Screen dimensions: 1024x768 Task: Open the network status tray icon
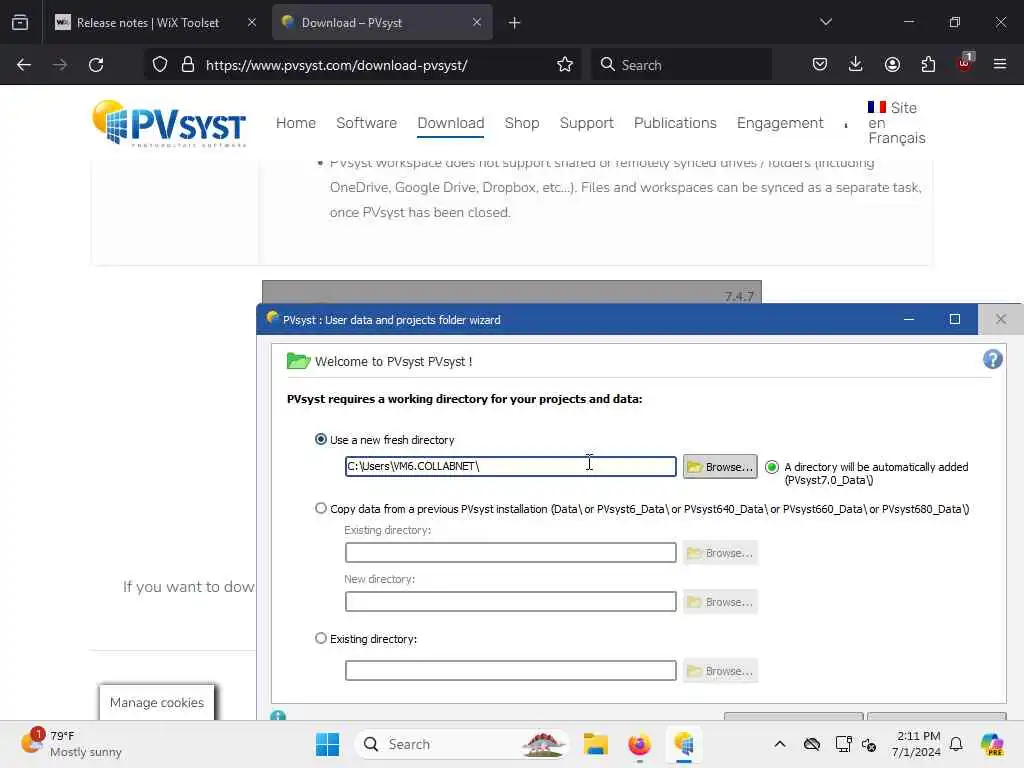[x=843, y=744]
